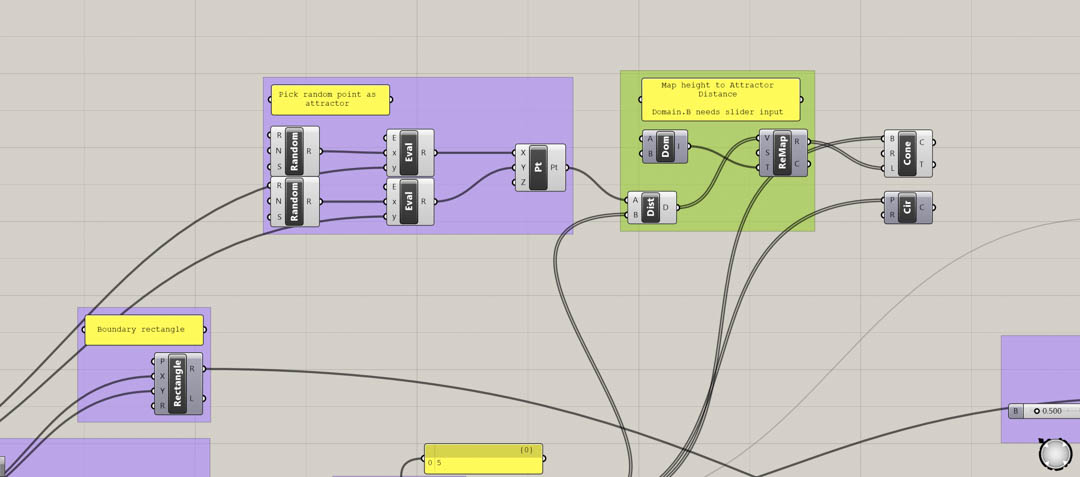Select the ReMap component
1080x477 pixels.
click(782, 153)
